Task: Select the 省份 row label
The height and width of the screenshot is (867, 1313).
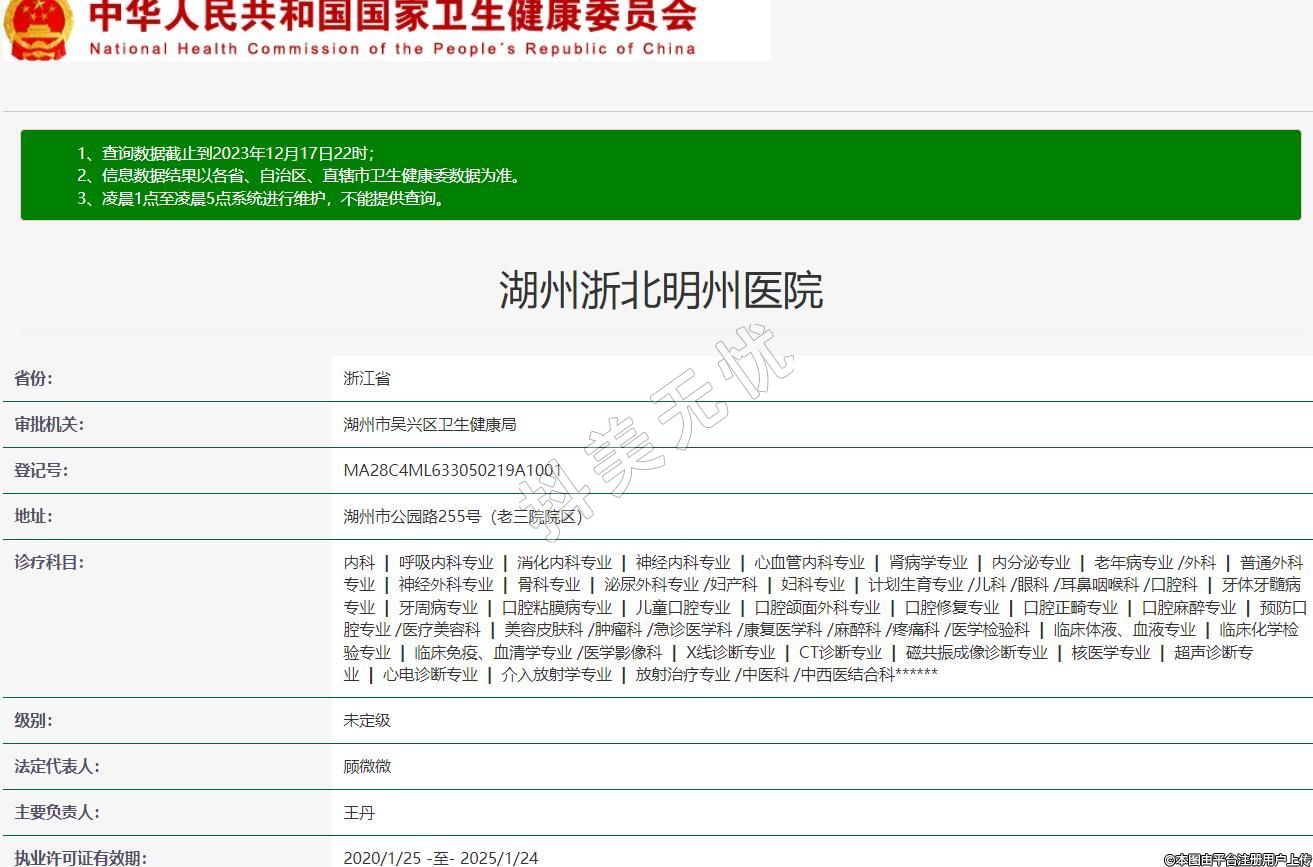Action: [34, 378]
